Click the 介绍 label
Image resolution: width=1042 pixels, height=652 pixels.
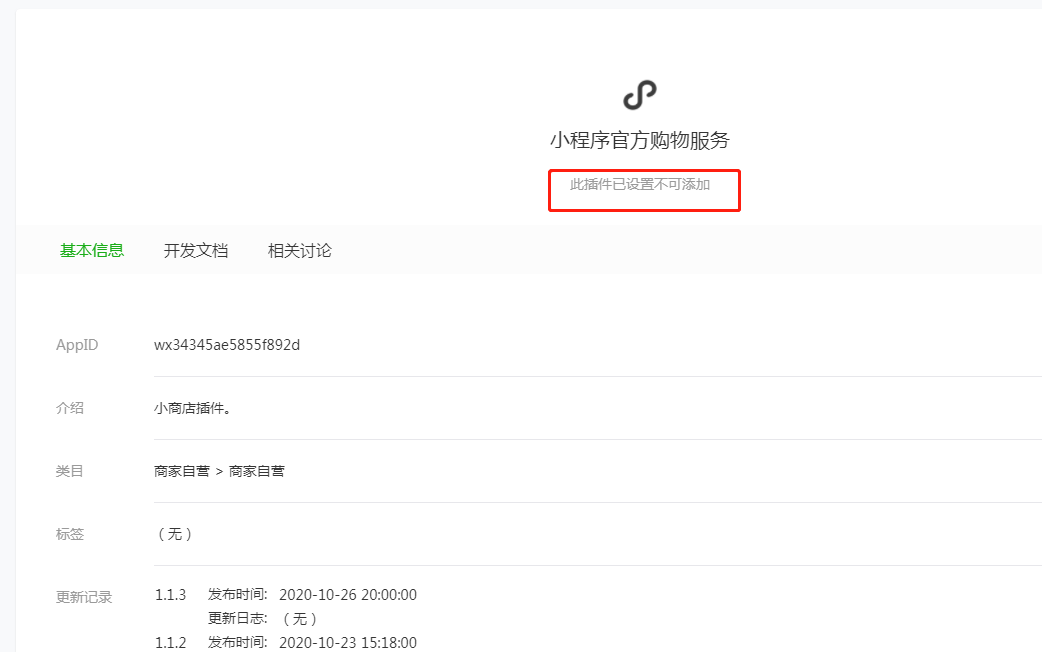pyautogui.click(x=70, y=408)
